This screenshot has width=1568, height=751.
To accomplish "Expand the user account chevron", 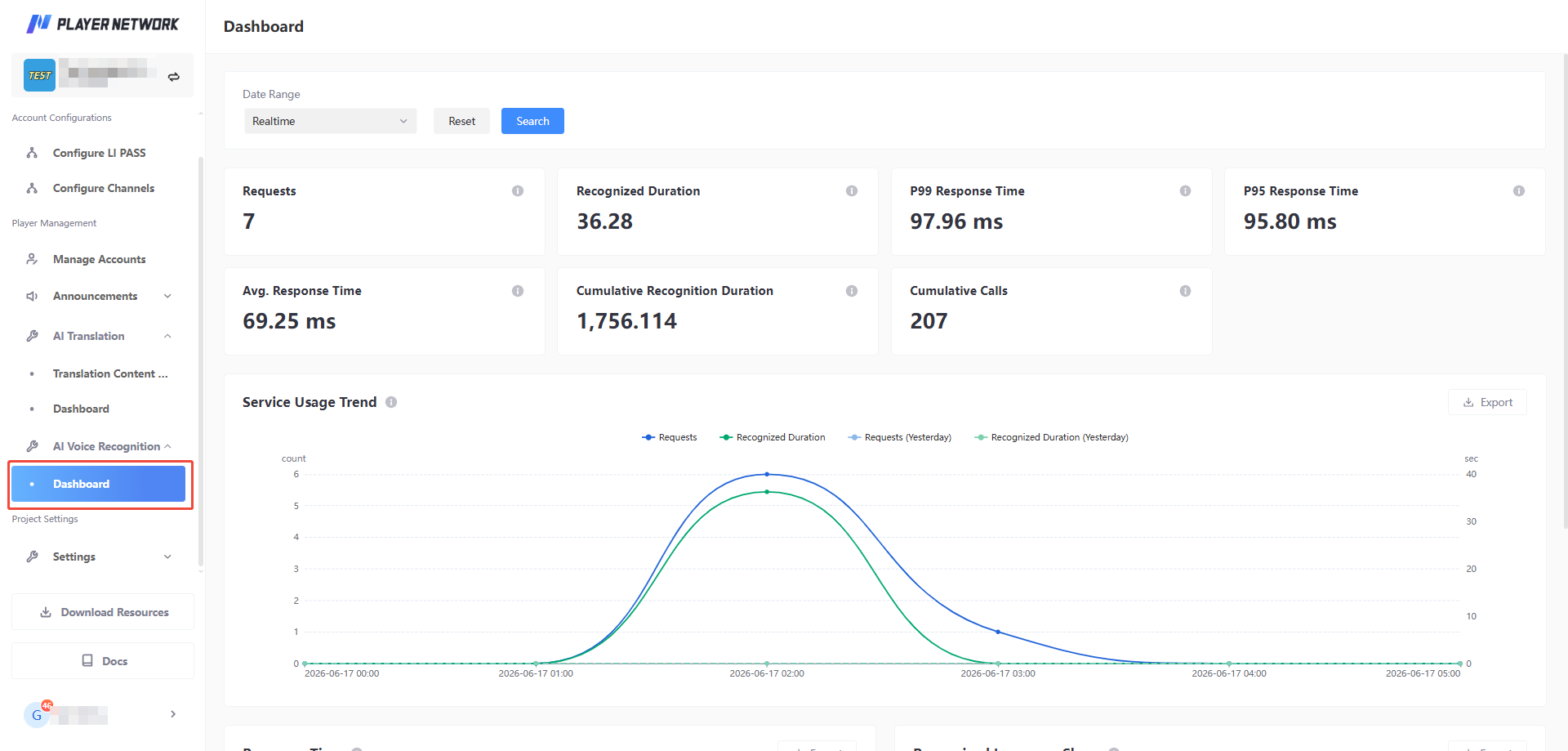I will click(x=173, y=714).
